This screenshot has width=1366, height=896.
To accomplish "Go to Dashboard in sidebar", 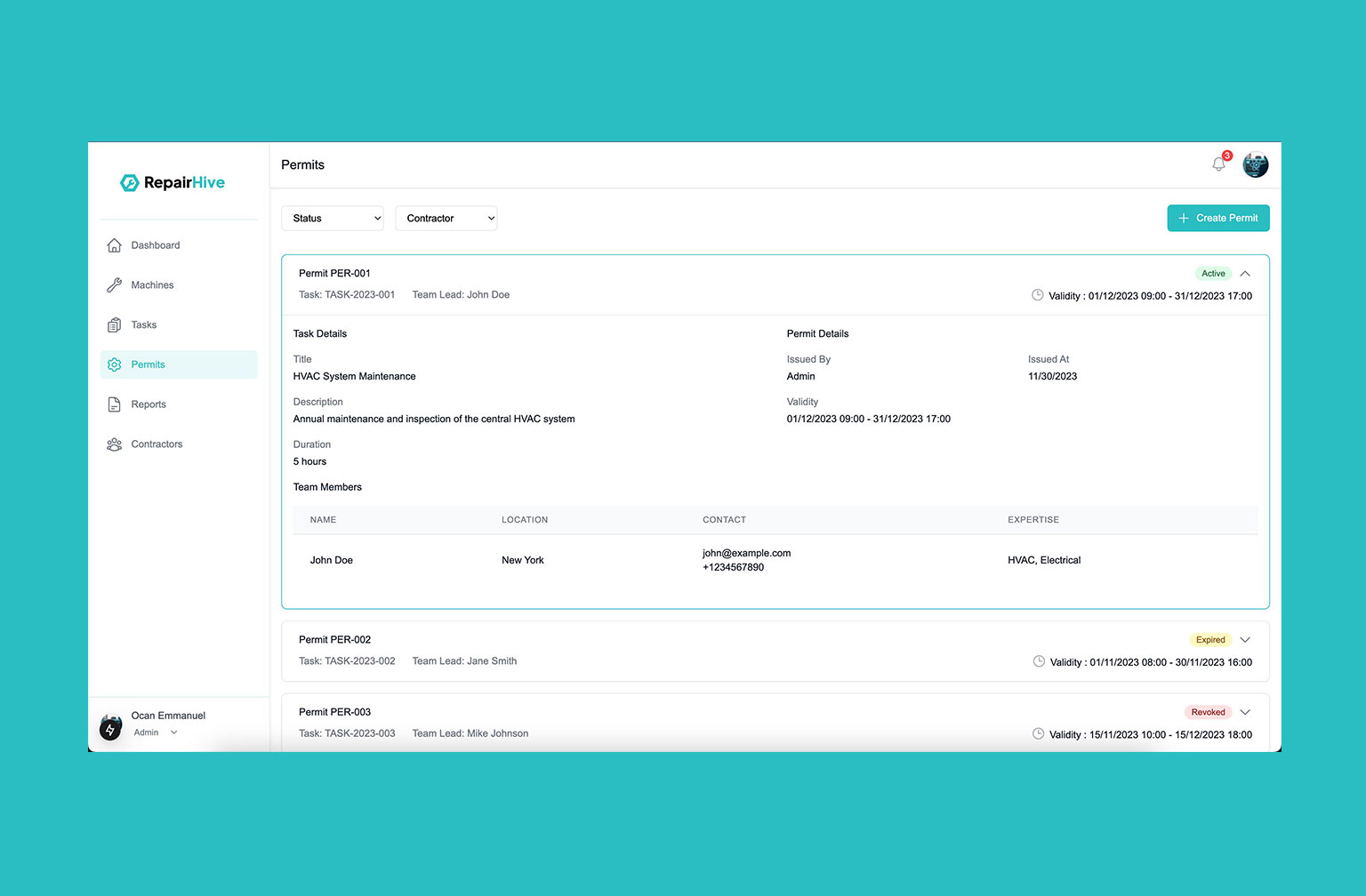I will pyautogui.click(x=179, y=245).
